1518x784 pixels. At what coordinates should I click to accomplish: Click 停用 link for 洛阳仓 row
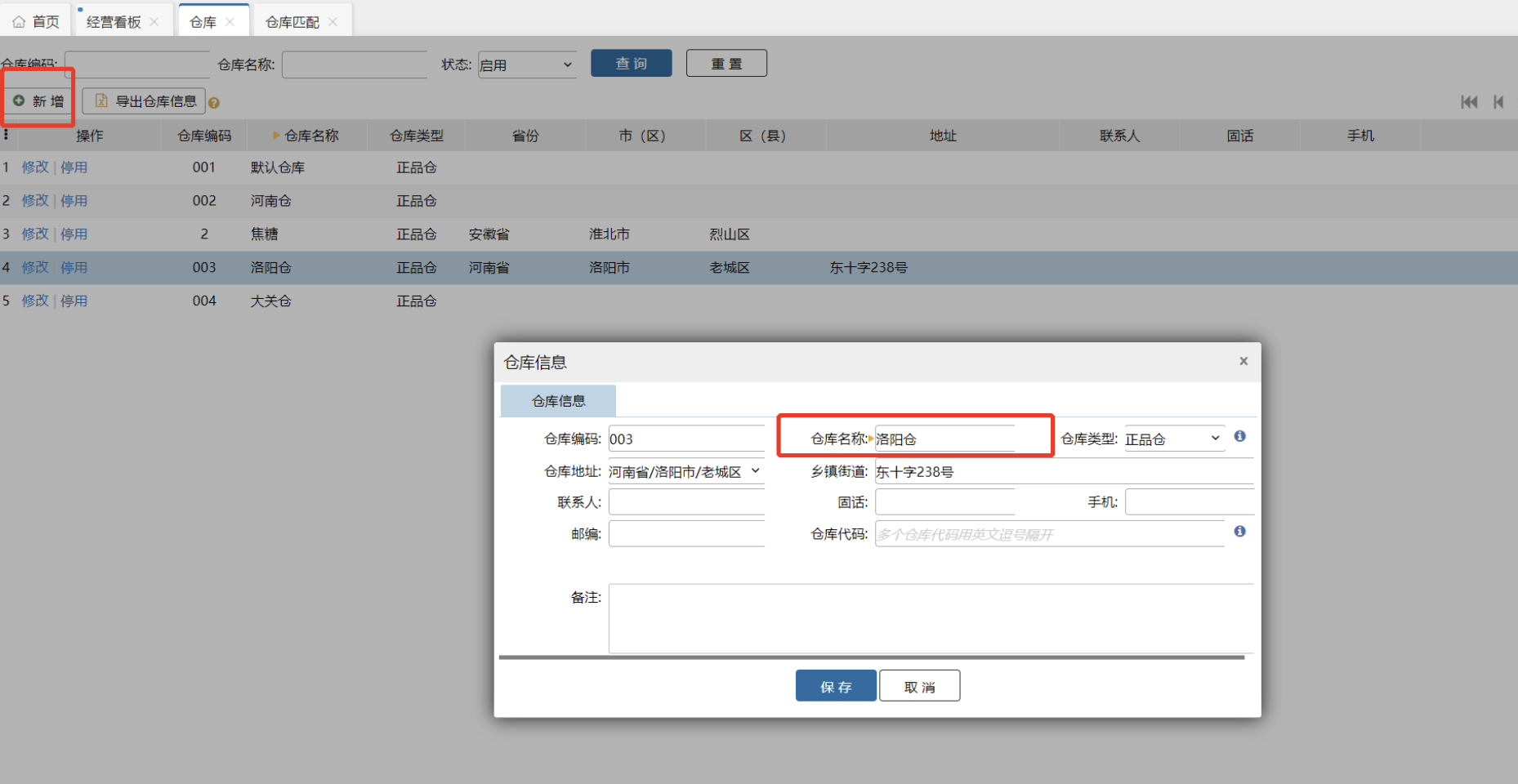point(74,268)
